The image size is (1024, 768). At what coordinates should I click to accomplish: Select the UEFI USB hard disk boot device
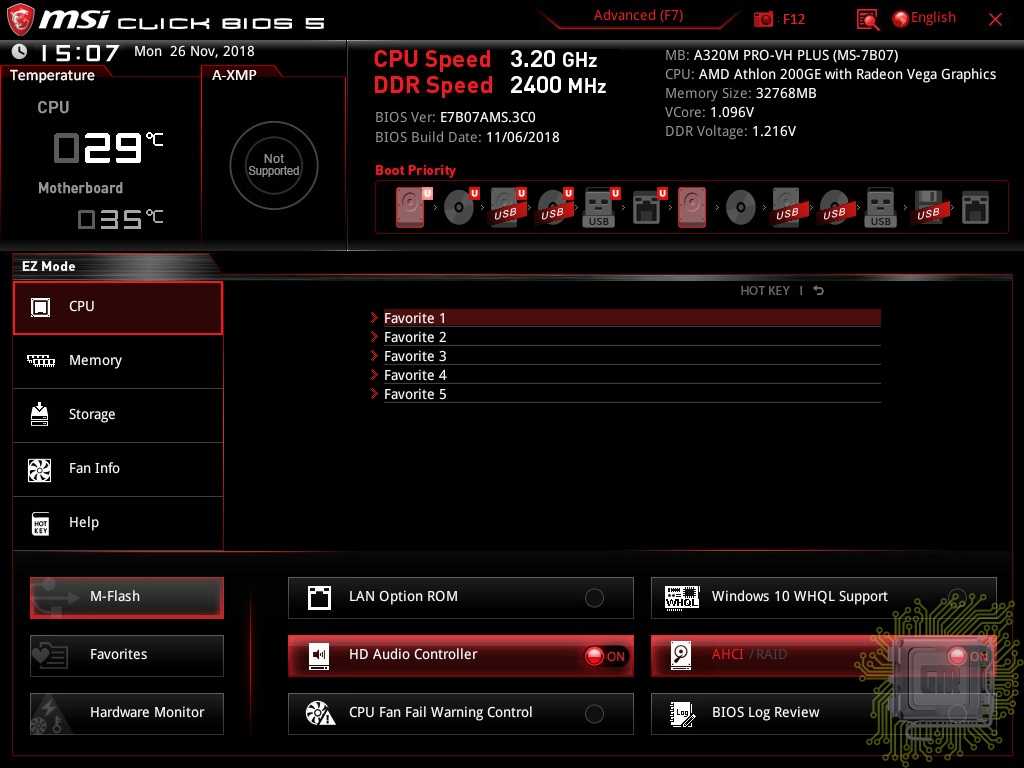(507, 207)
